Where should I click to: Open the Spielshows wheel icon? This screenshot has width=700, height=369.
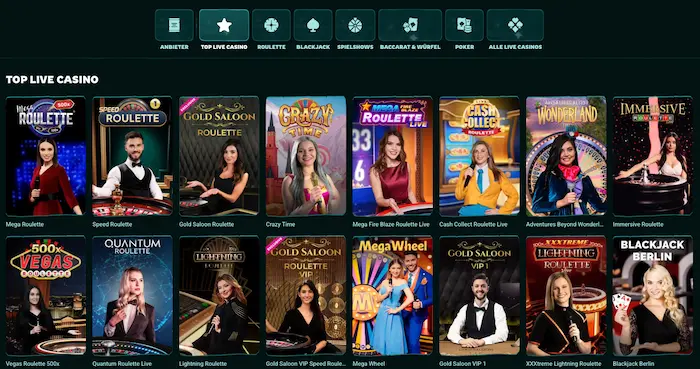[x=355, y=25]
